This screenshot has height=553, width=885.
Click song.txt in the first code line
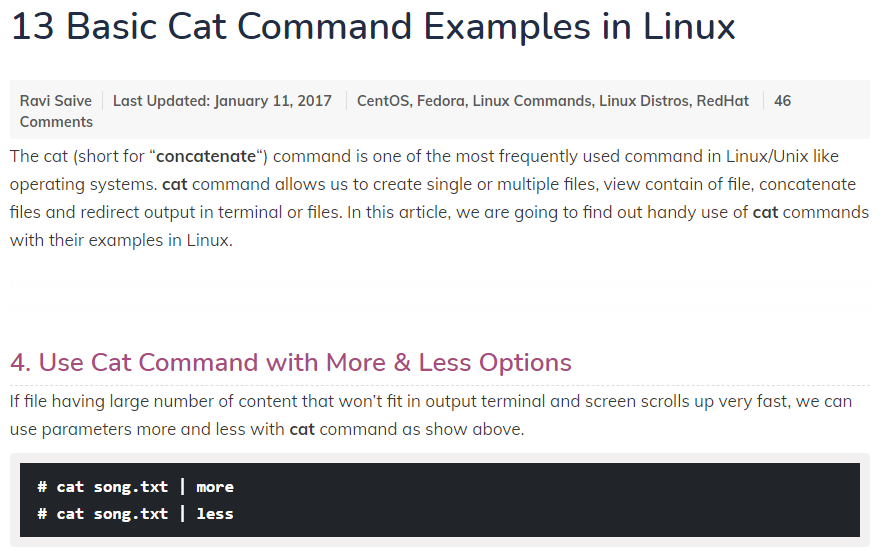tap(131, 487)
